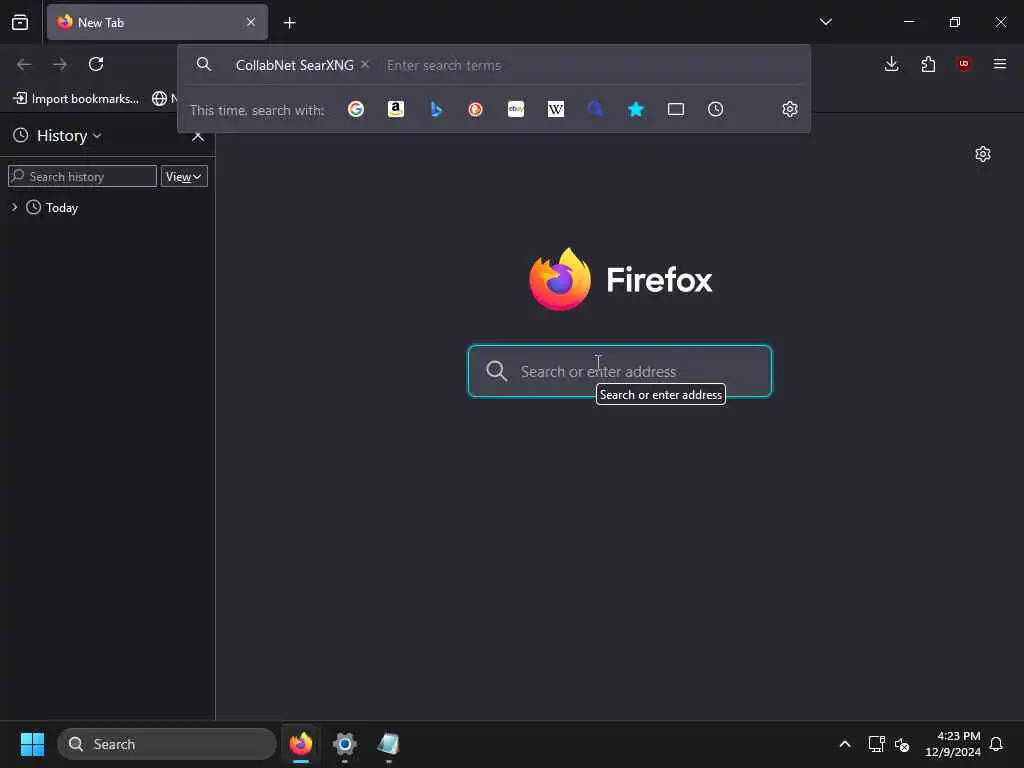Click the address bar search terms field
This screenshot has height=768, width=1024.
pos(591,65)
